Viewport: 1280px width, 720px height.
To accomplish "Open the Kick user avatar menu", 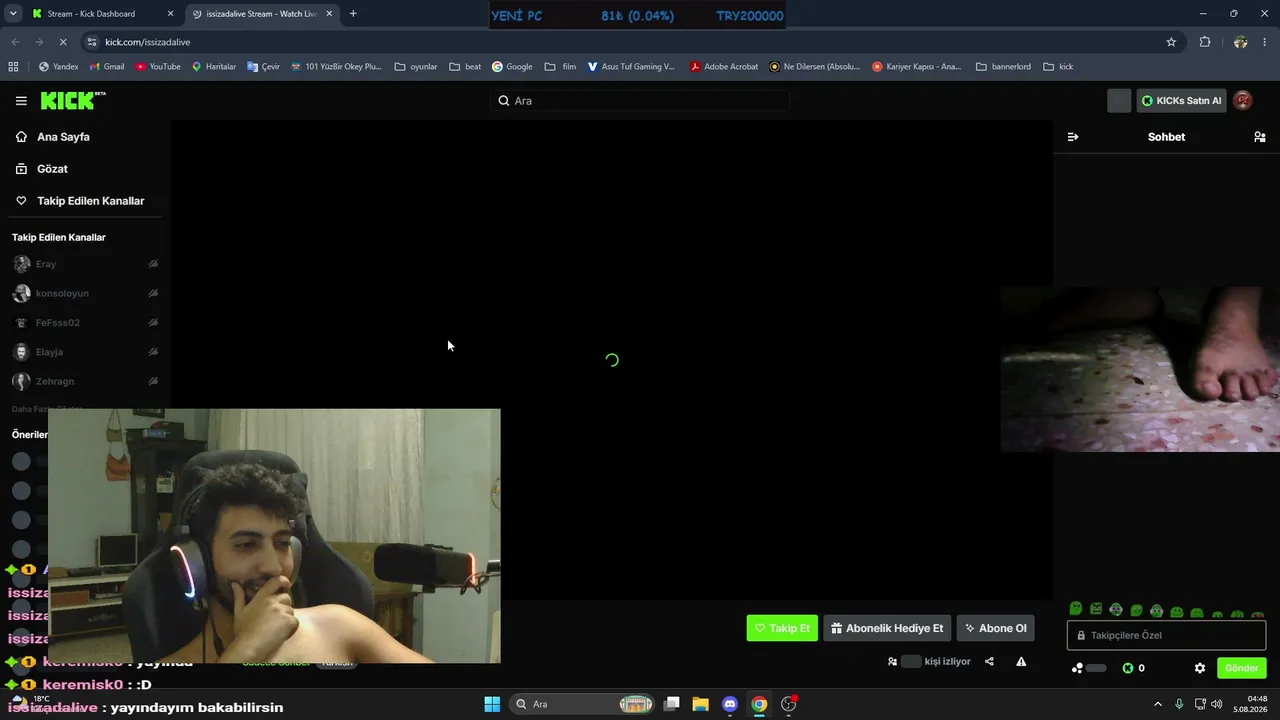I will [x=1243, y=101].
